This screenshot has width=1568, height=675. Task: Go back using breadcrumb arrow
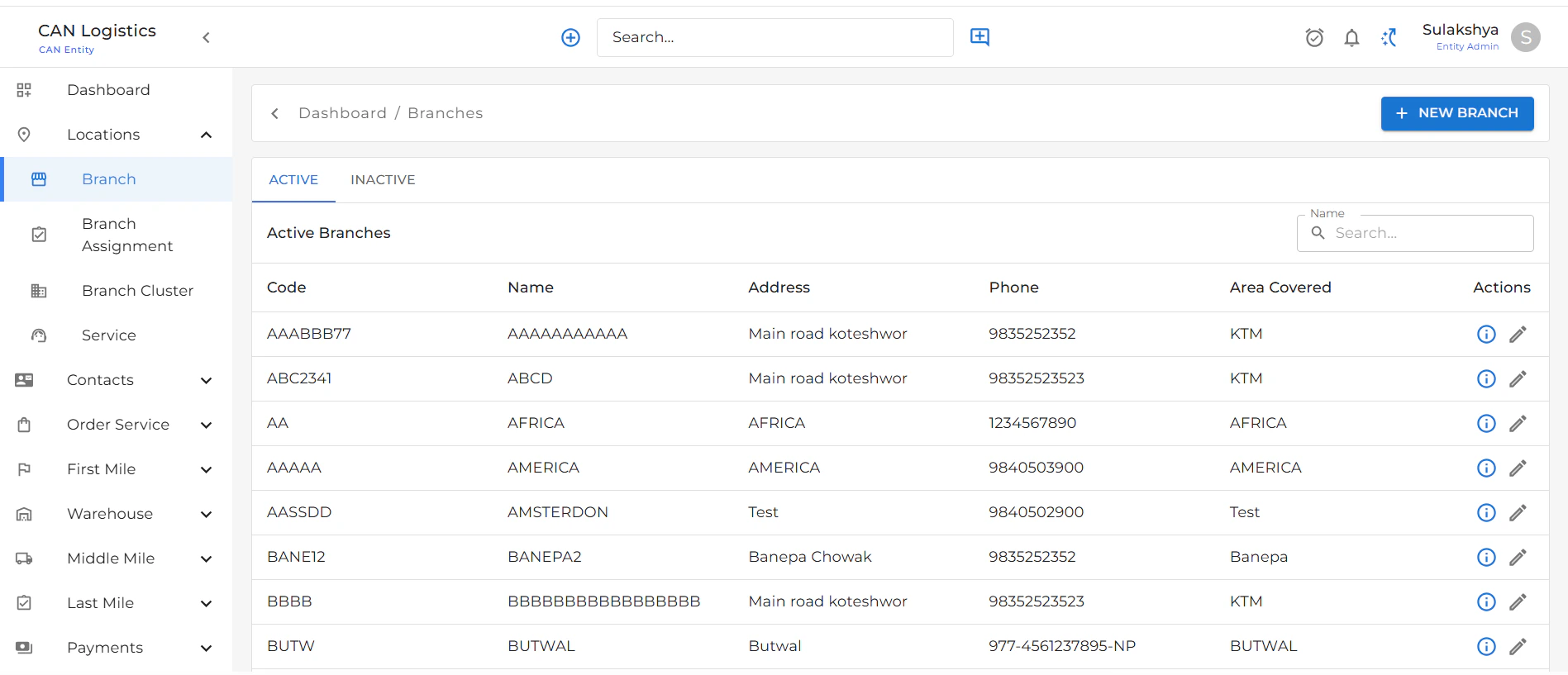click(x=275, y=113)
